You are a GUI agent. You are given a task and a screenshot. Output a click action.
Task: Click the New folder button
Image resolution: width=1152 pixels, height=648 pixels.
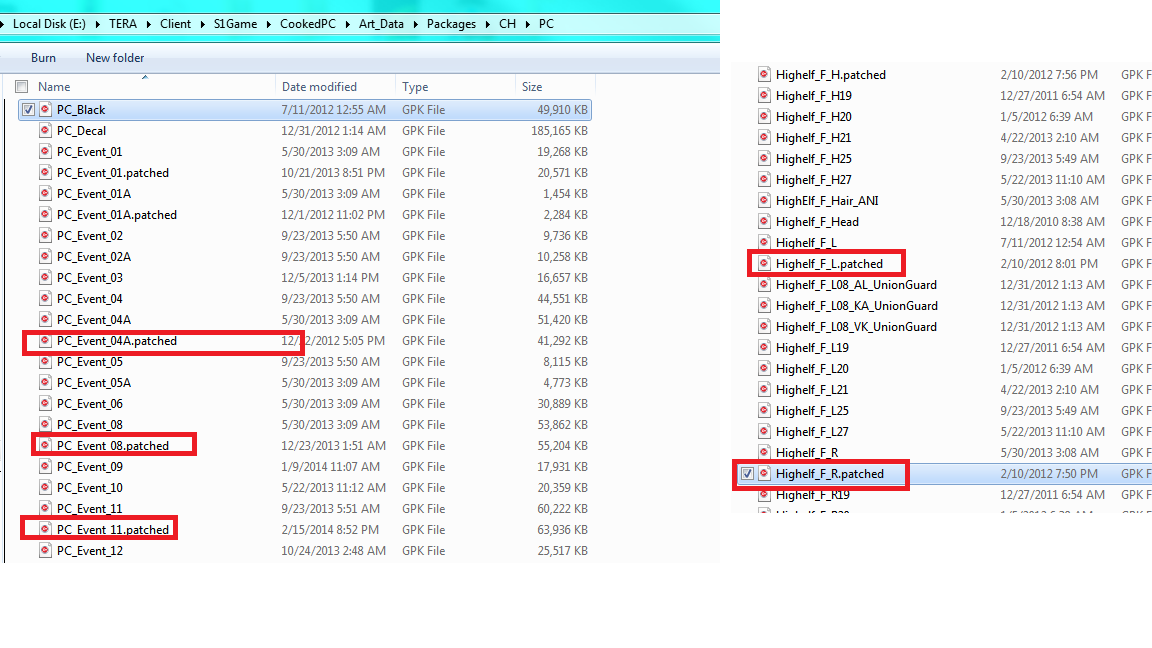tap(115, 58)
